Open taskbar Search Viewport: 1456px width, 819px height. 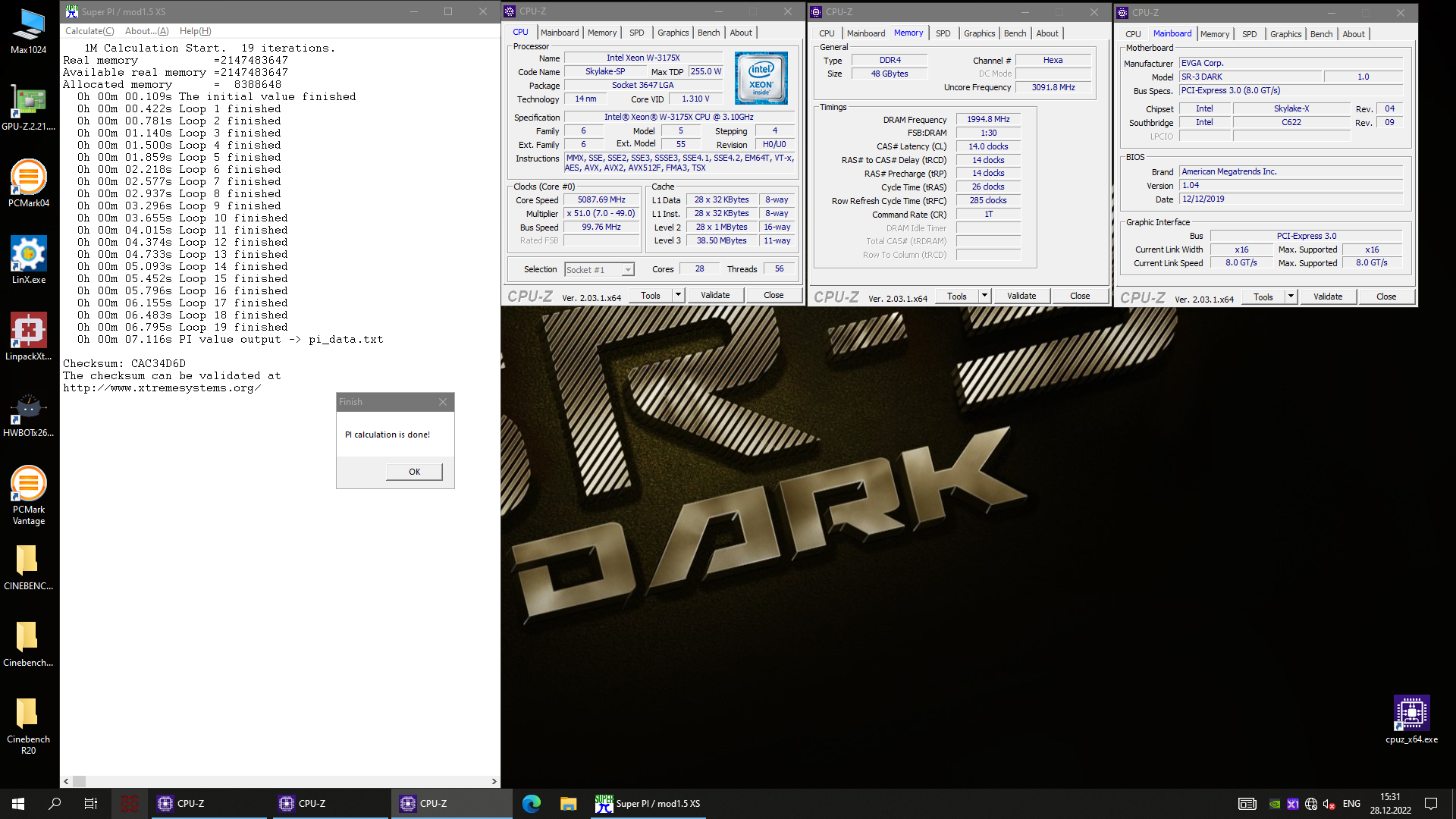pyautogui.click(x=55, y=804)
